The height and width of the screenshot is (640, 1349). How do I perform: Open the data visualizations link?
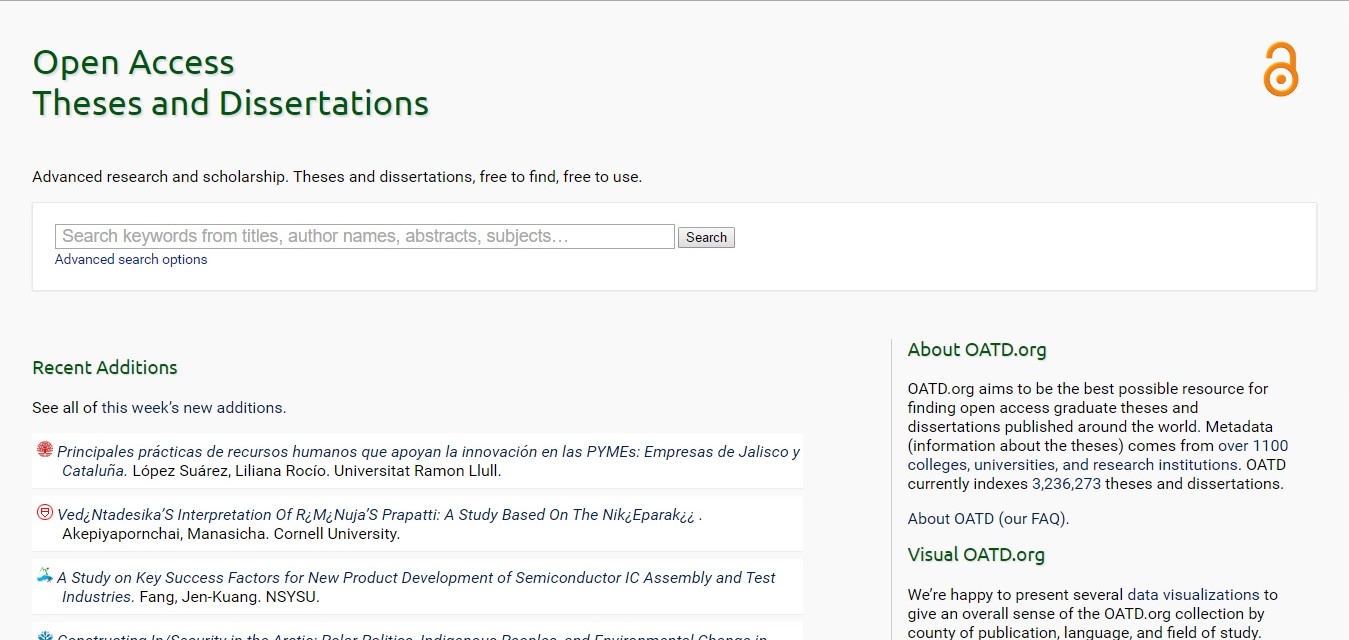point(1193,594)
